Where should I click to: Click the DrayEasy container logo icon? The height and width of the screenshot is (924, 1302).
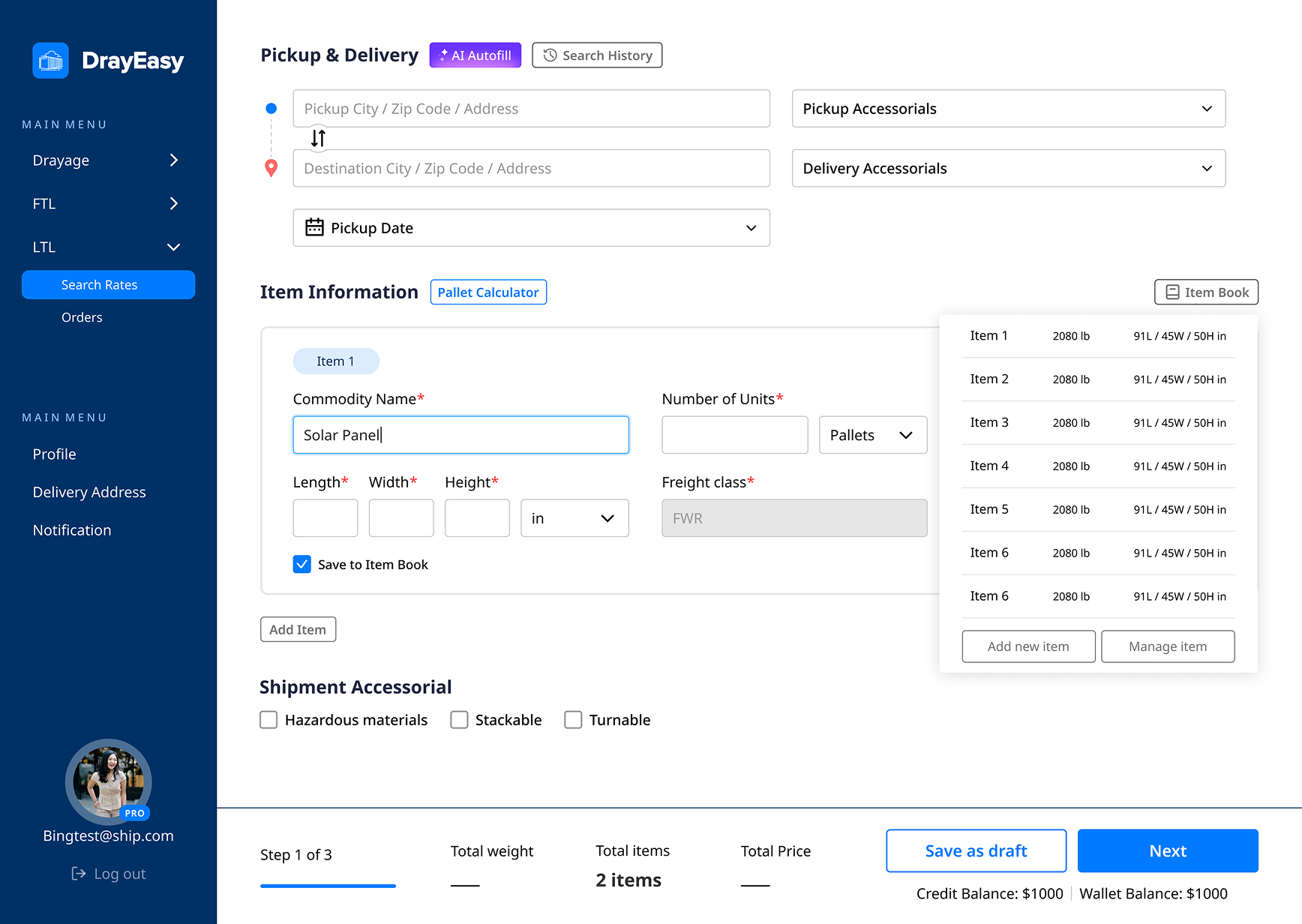click(50, 61)
